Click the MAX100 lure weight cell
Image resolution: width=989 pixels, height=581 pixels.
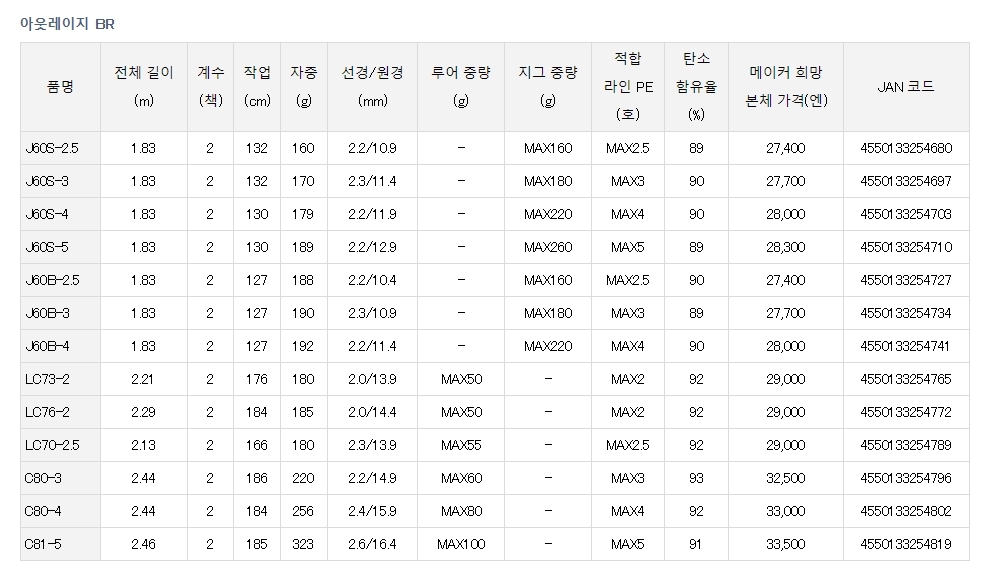tap(461, 544)
